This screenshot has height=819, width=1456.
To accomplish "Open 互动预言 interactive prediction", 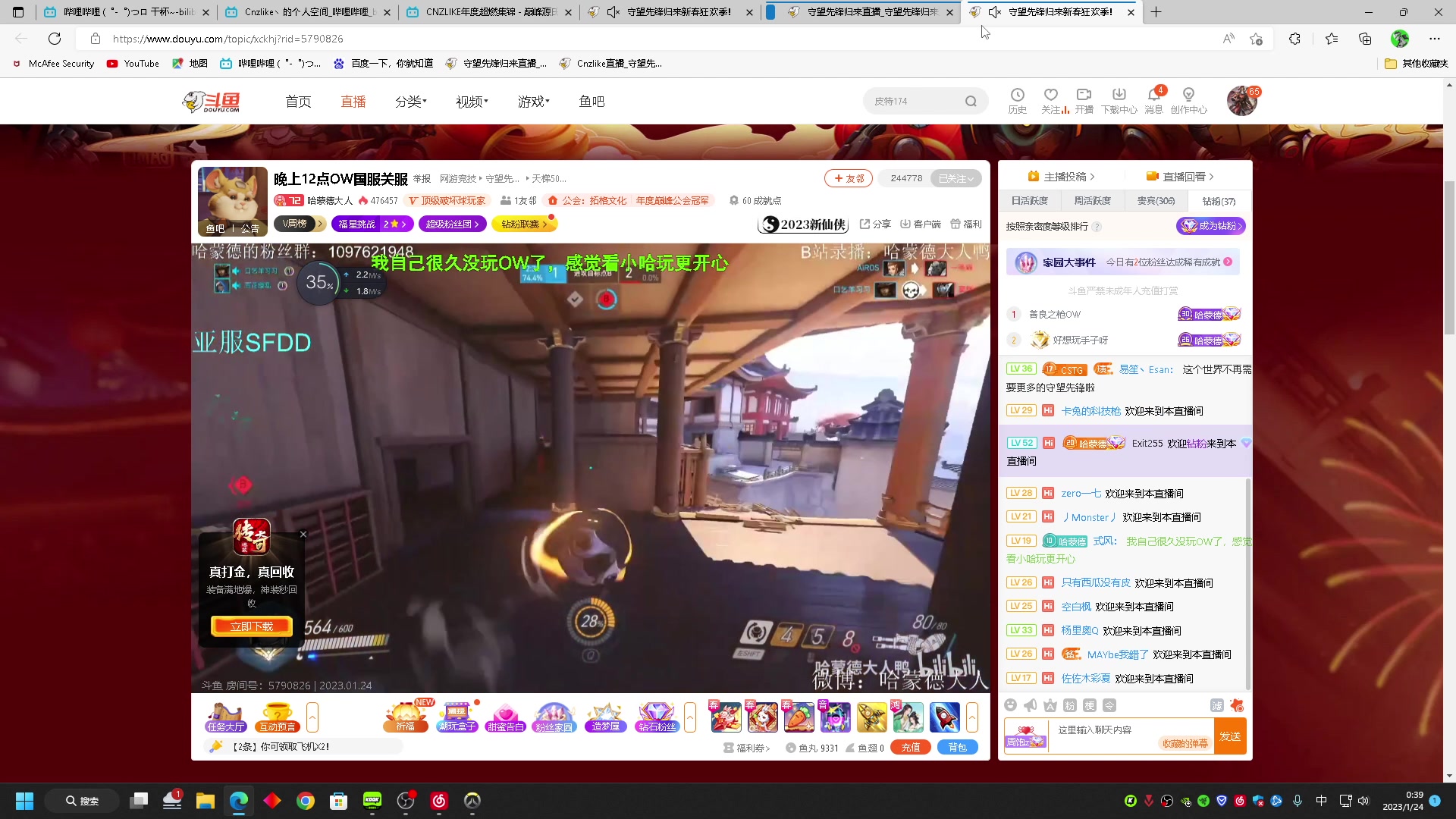I will click(x=277, y=717).
